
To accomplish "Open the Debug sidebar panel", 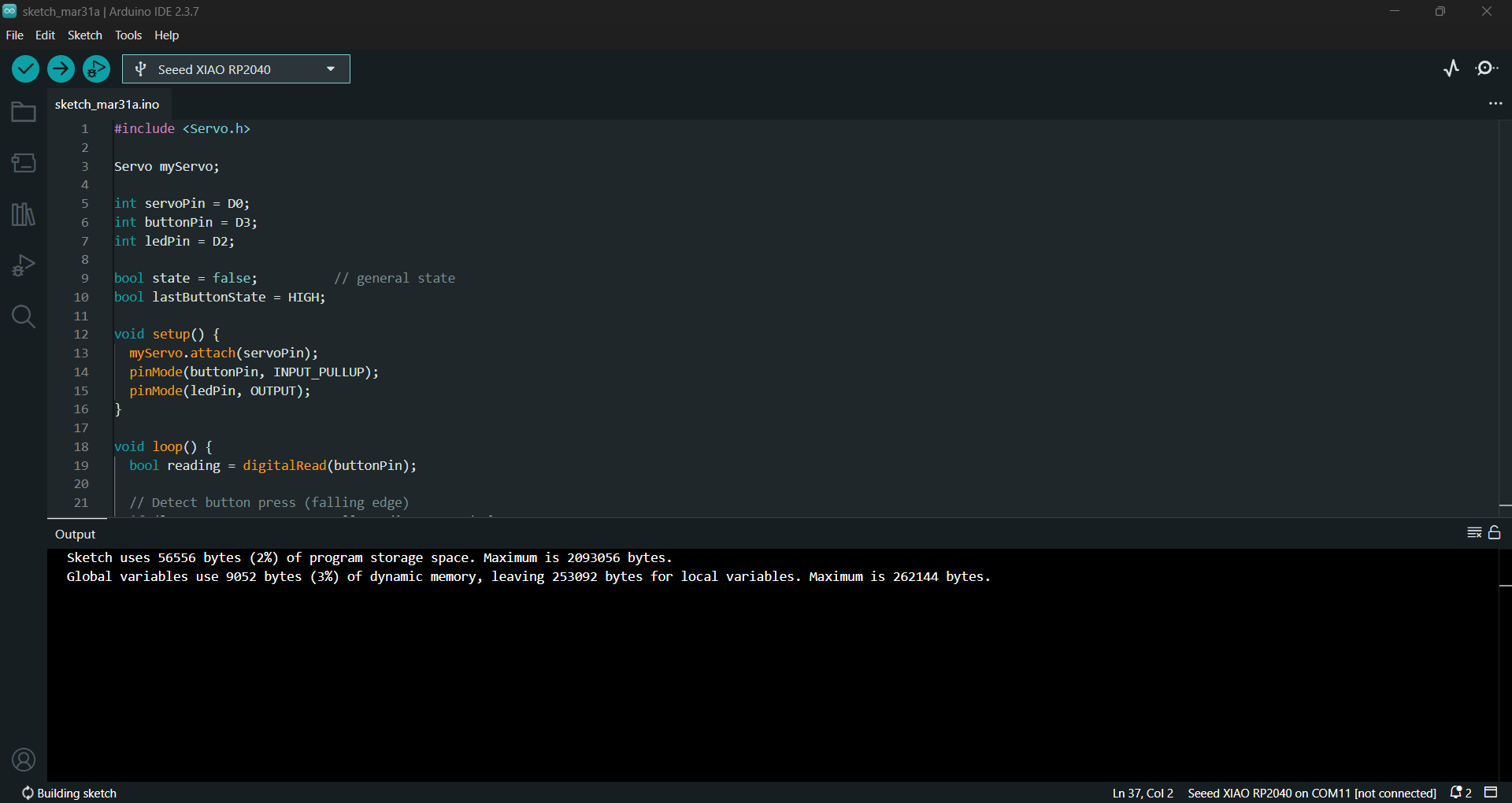I will (24, 265).
